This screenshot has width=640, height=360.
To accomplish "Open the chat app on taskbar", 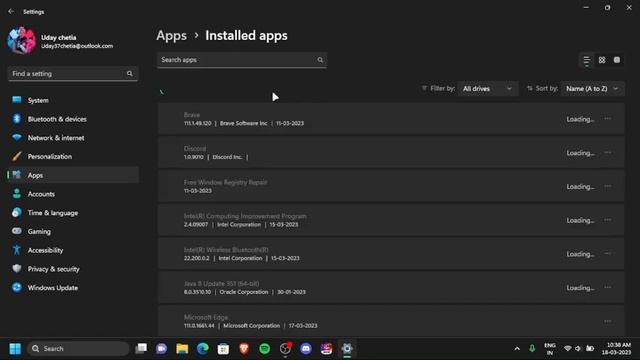I will [162, 349].
